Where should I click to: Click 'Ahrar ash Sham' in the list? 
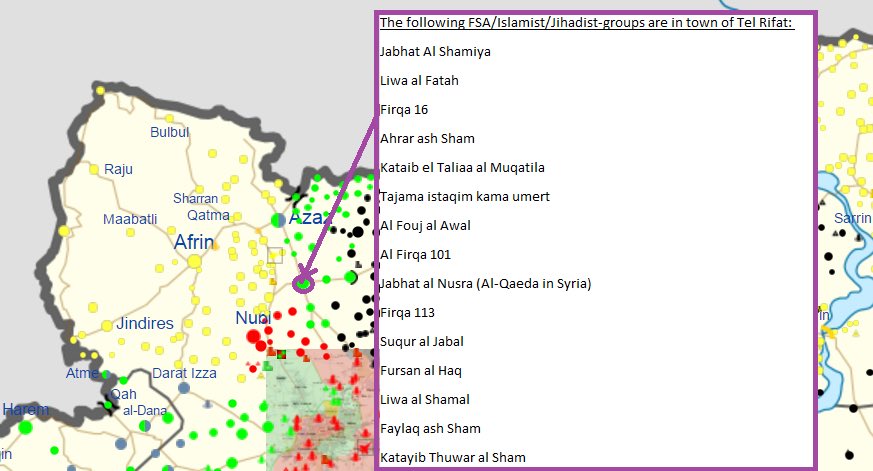click(x=428, y=139)
